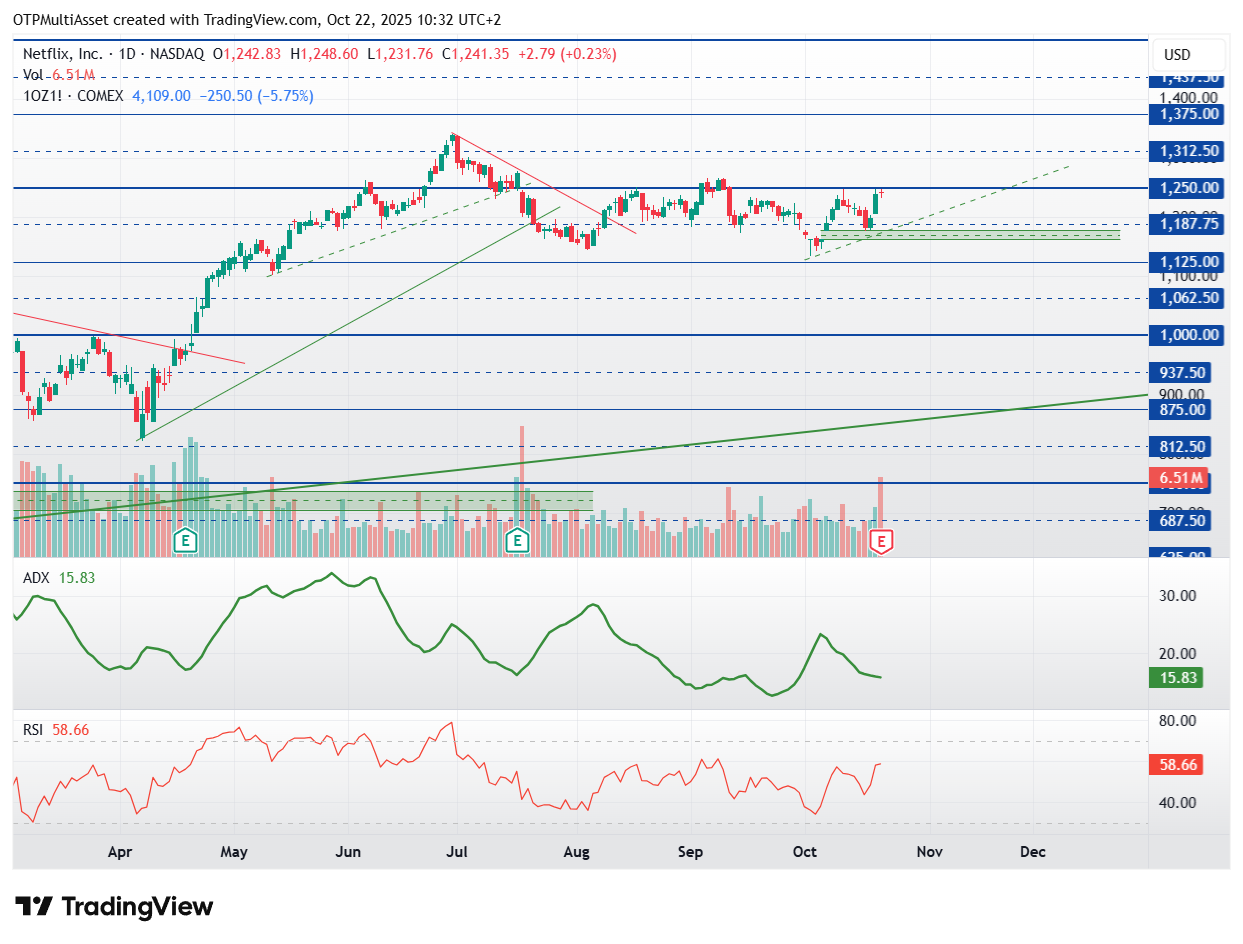
Task: Click the 1,375.00 price level label
Action: coord(1187,114)
